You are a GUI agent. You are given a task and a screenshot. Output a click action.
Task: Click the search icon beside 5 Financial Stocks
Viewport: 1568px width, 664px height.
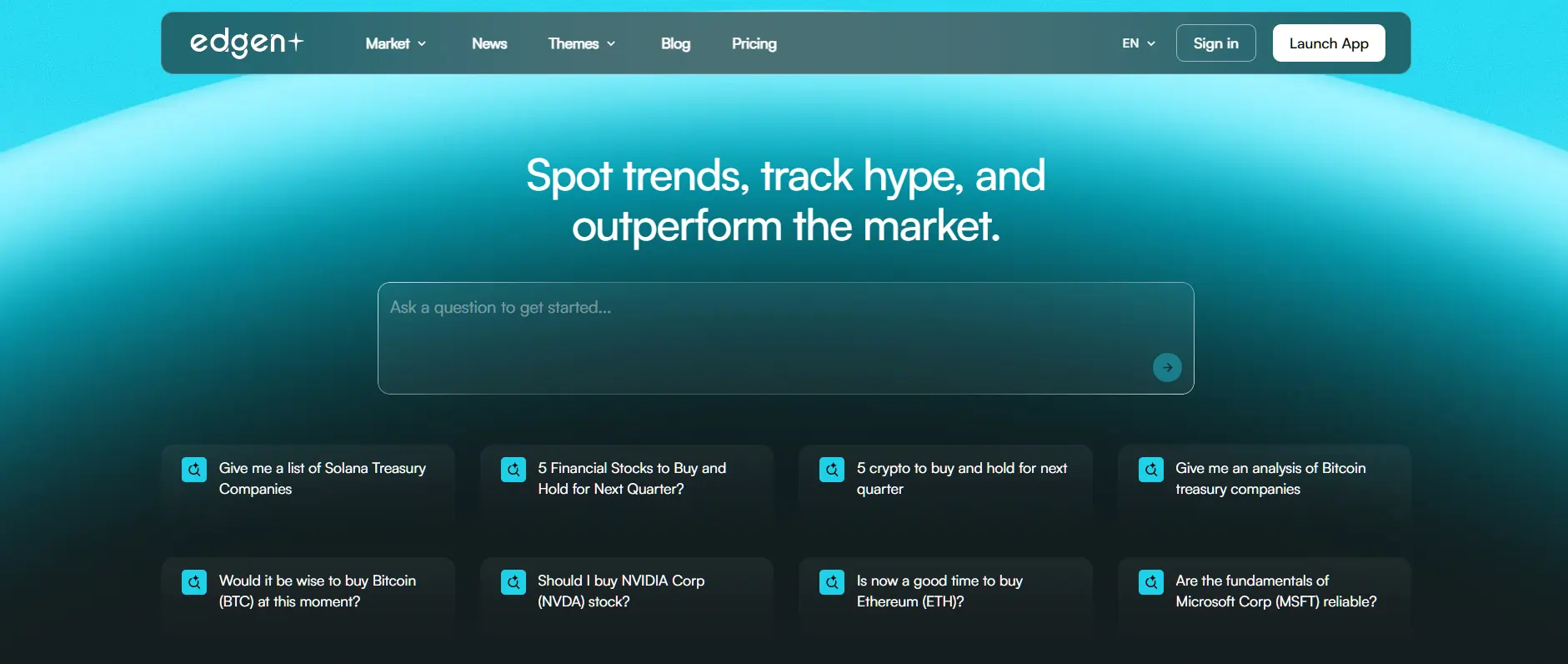click(513, 470)
